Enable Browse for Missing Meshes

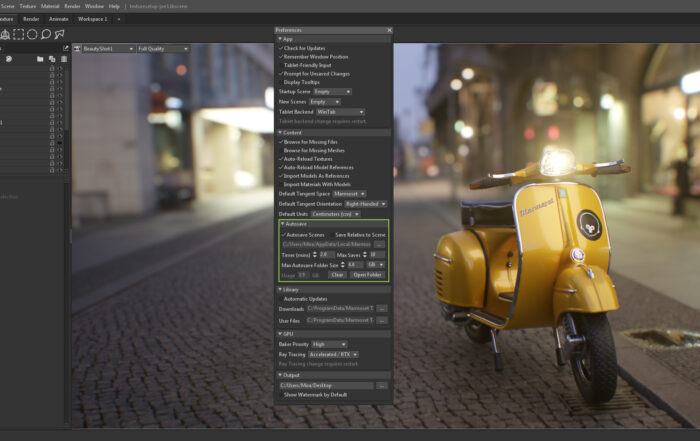click(281, 150)
